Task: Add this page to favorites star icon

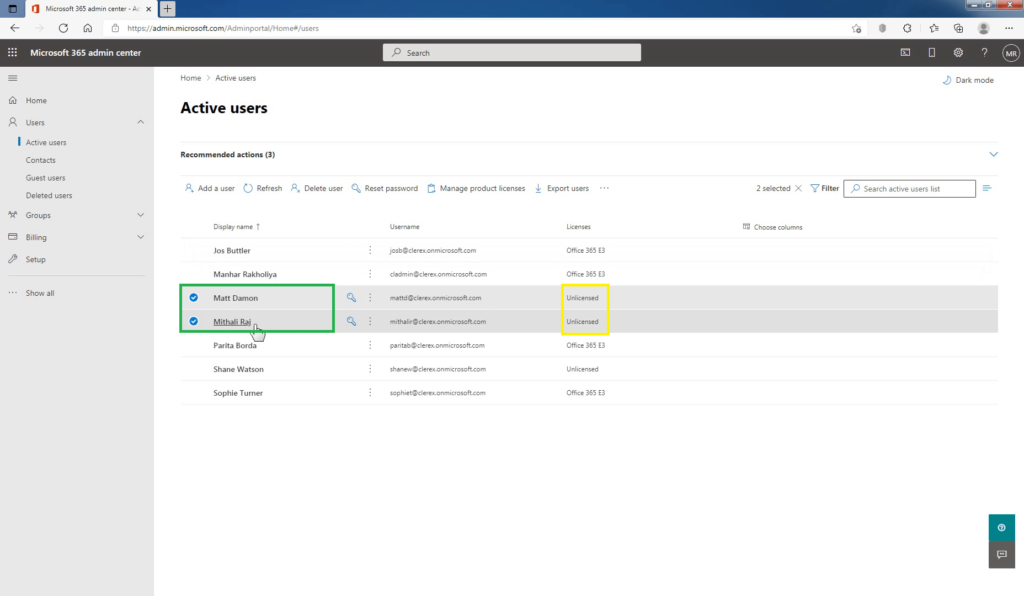Action: pos(856,28)
